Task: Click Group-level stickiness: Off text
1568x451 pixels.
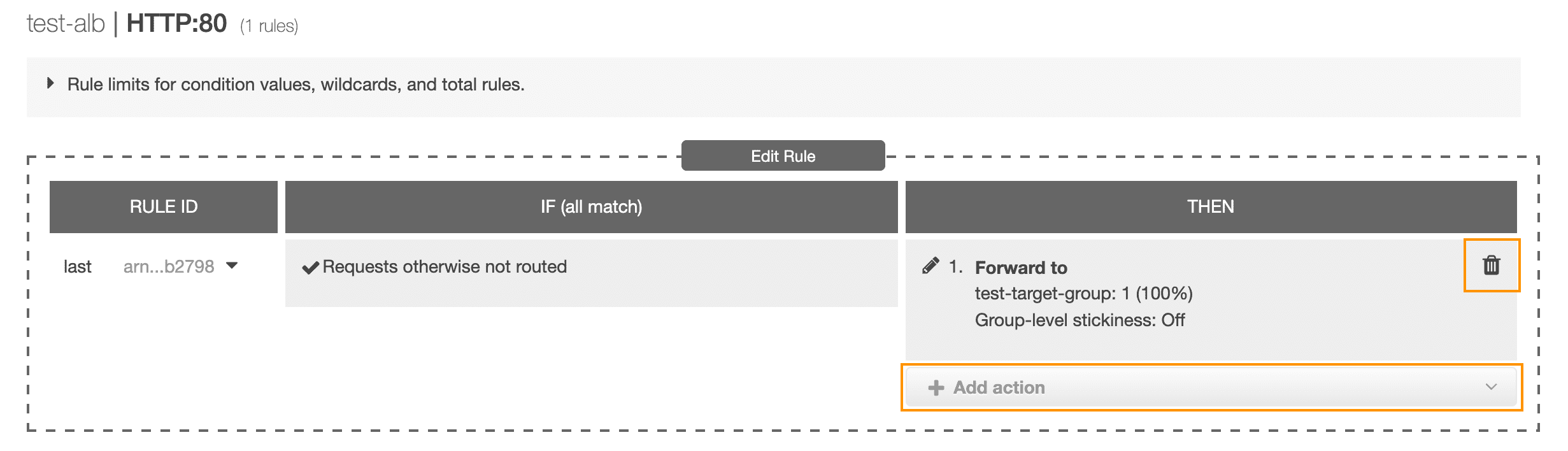Action: pos(1080,320)
